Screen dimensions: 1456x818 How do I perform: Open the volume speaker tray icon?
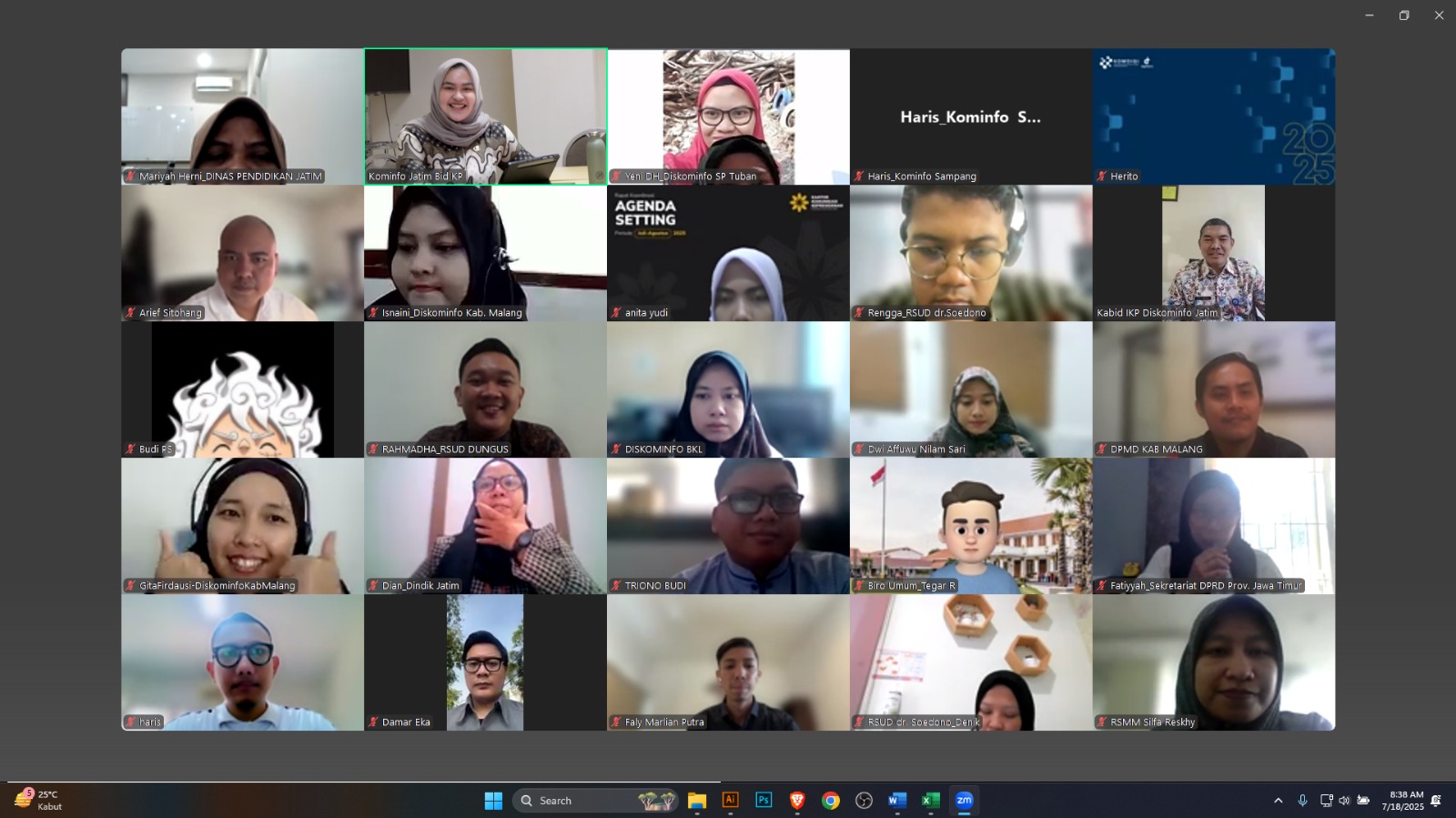tap(1344, 801)
